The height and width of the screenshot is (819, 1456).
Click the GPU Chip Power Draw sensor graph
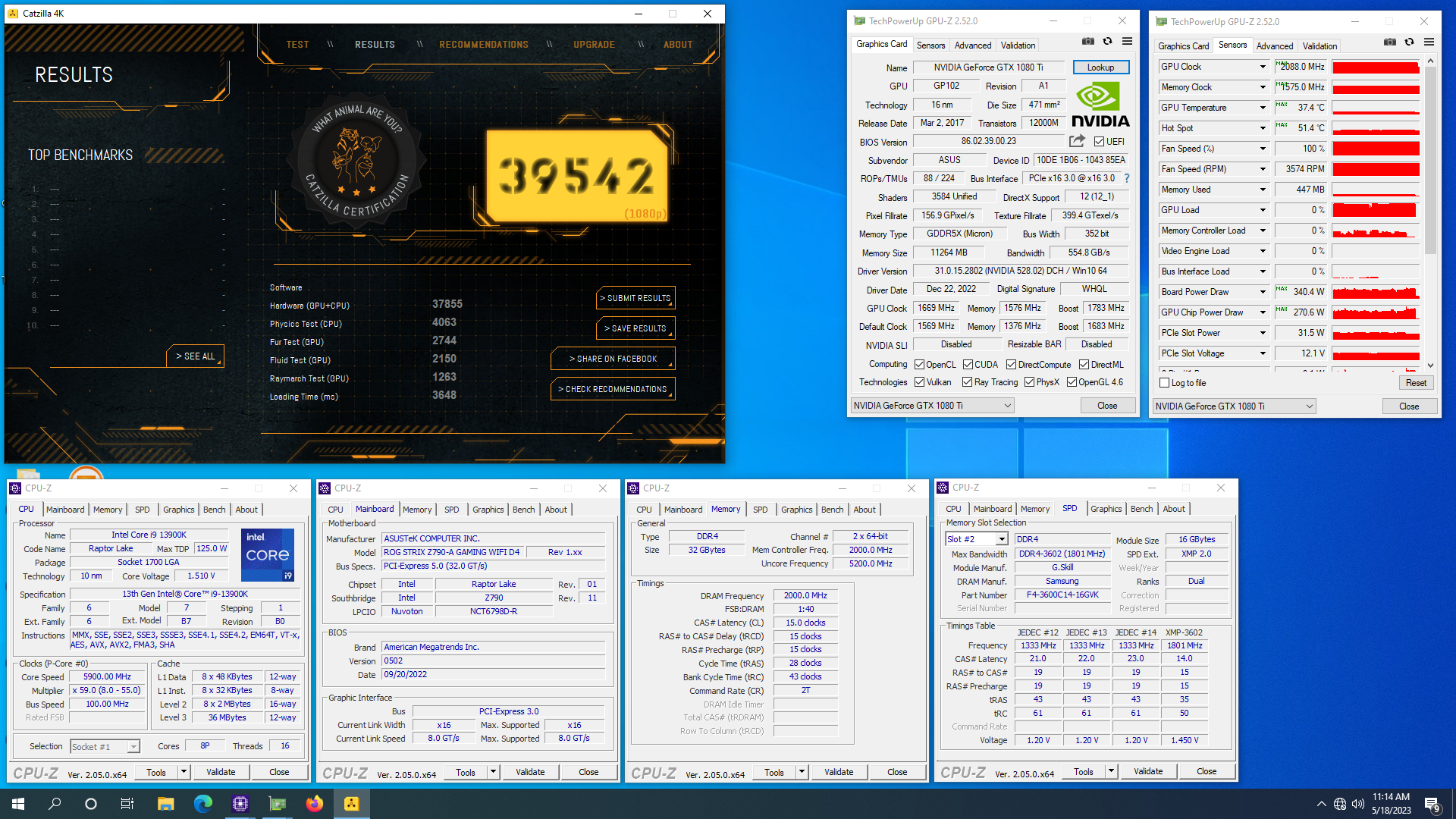point(1375,312)
